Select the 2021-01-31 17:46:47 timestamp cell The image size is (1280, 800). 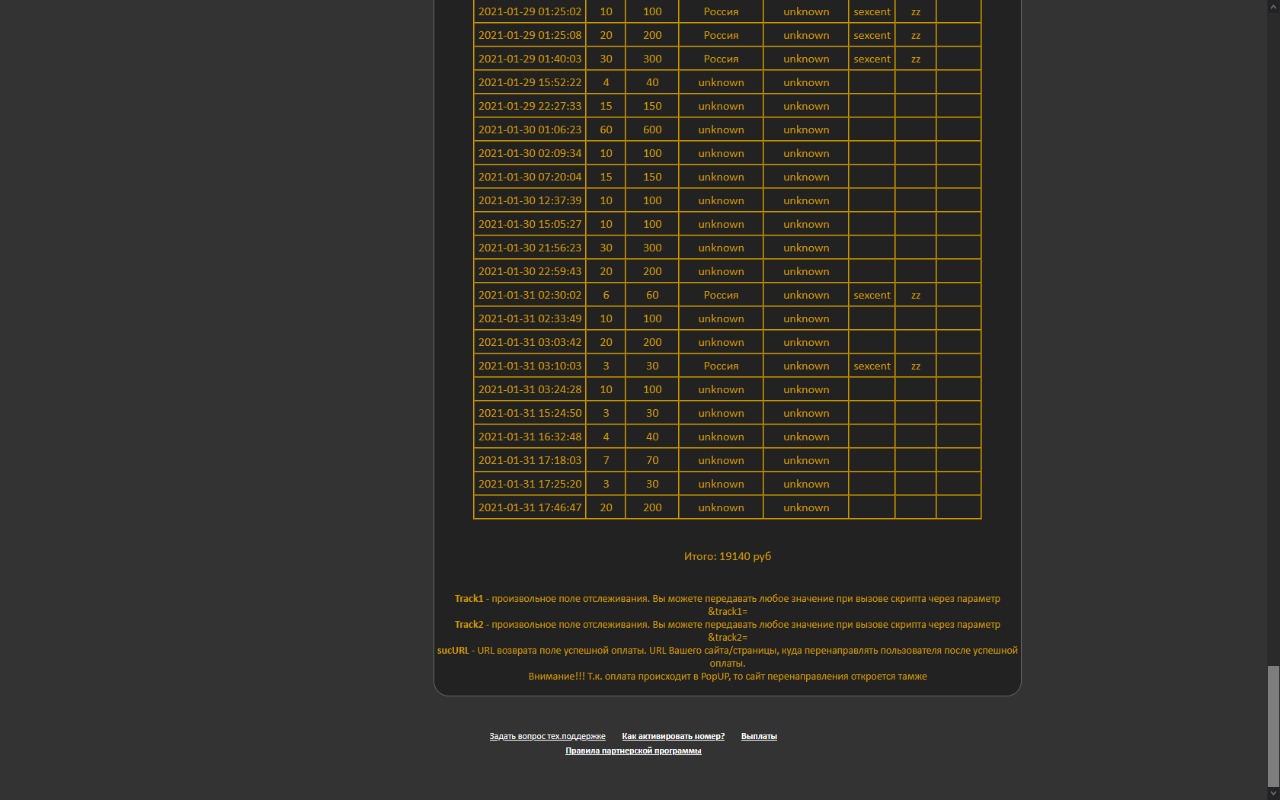[x=529, y=508]
